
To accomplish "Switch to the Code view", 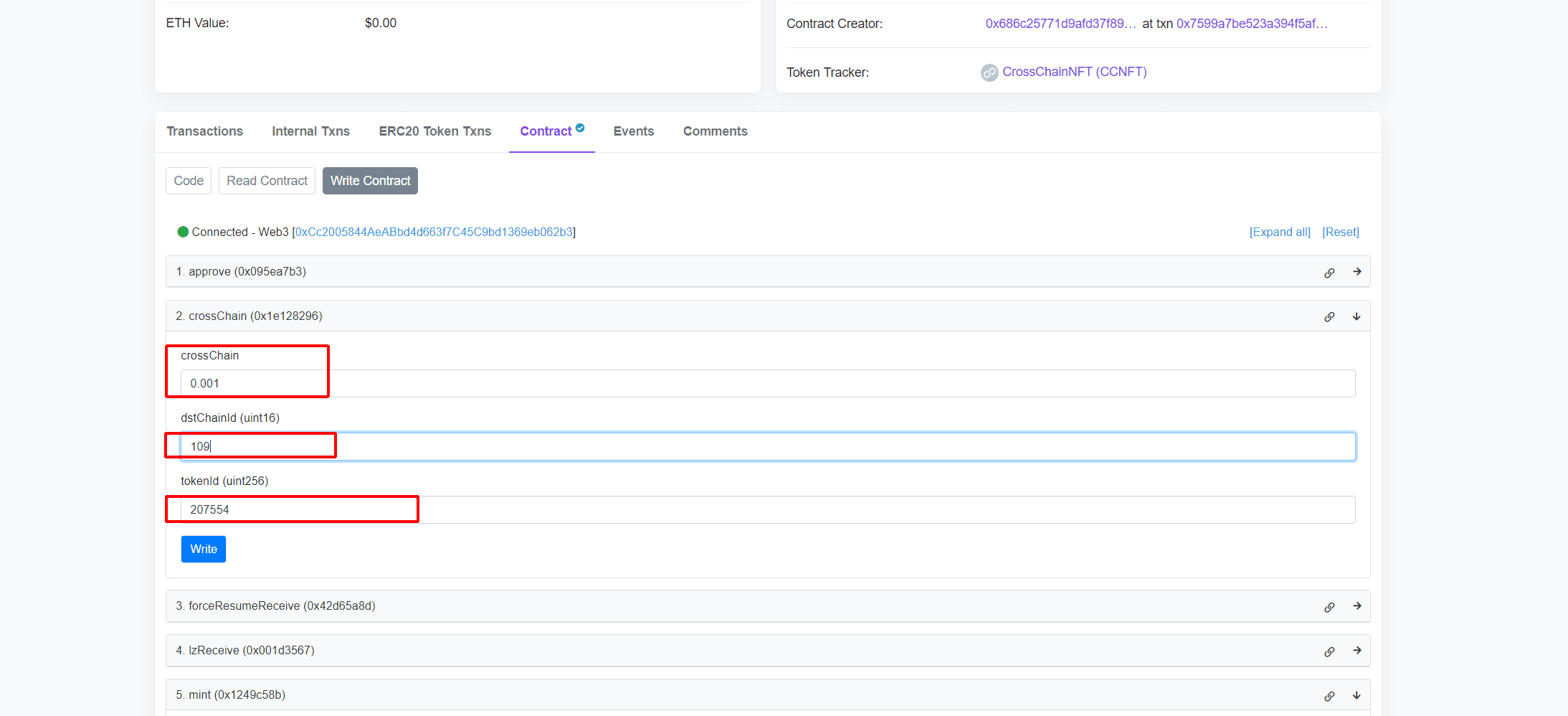I will tap(189, 181).
